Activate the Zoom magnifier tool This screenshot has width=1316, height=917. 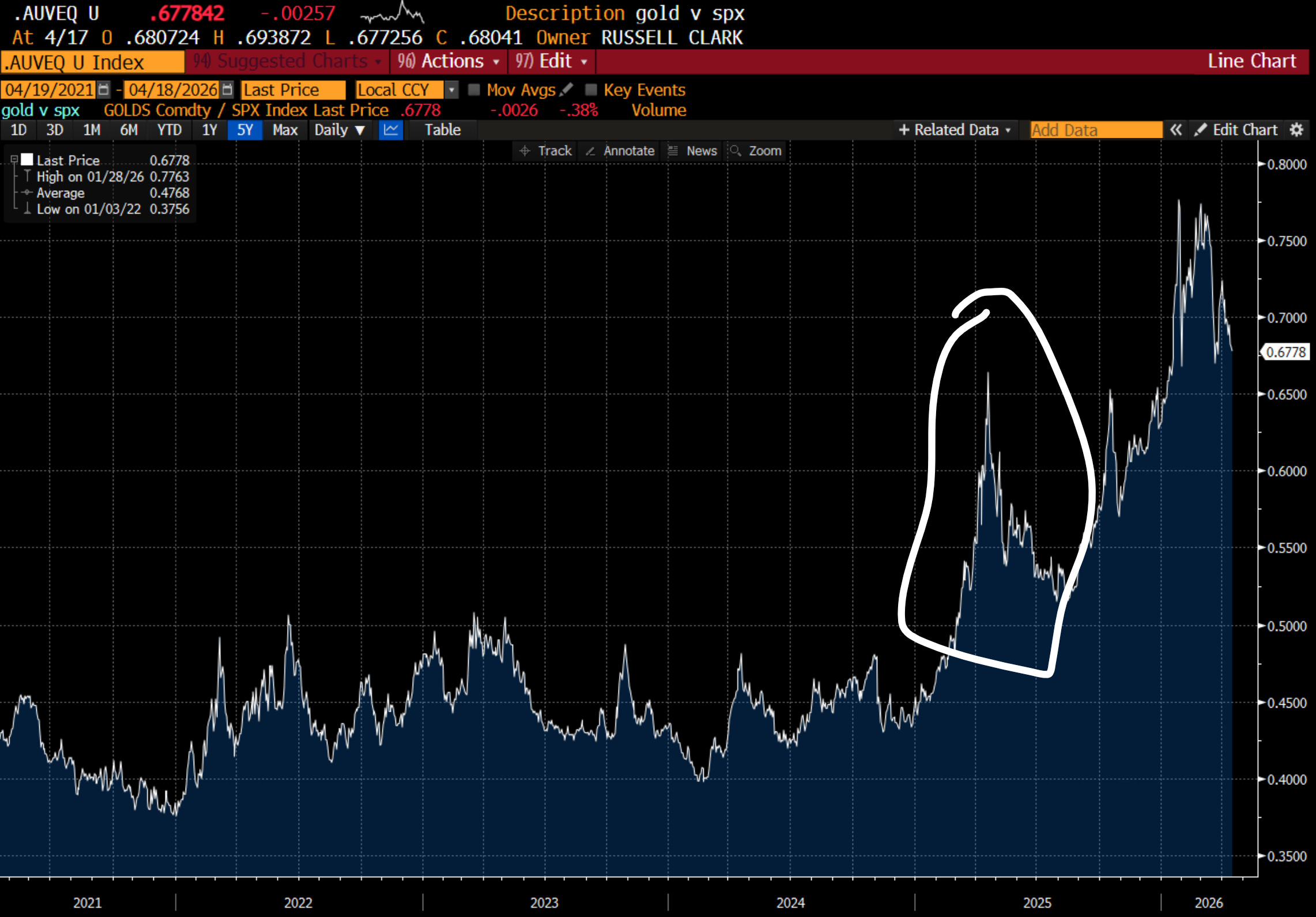756,151
